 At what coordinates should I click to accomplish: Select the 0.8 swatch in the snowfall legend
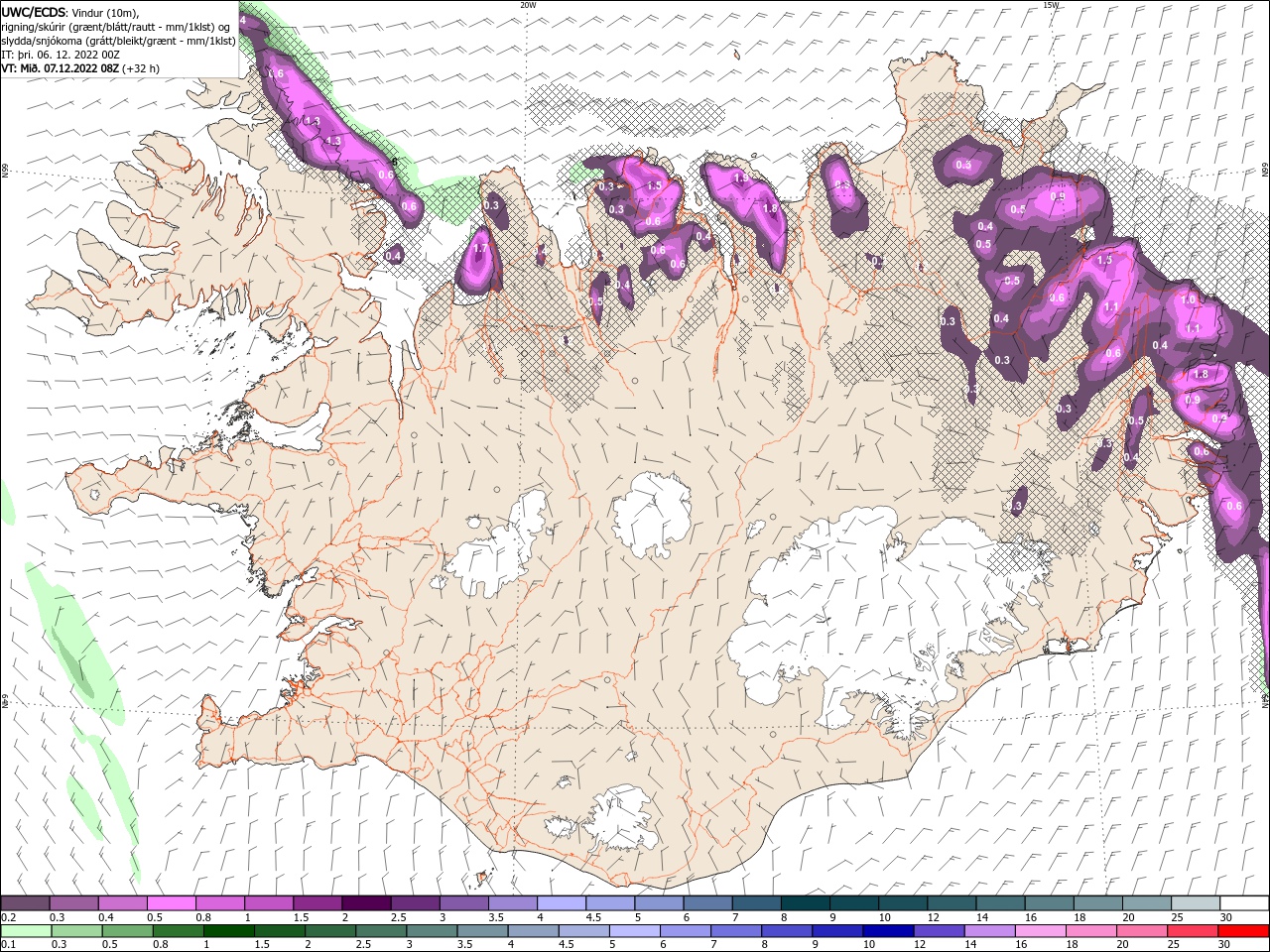point(220,902)
